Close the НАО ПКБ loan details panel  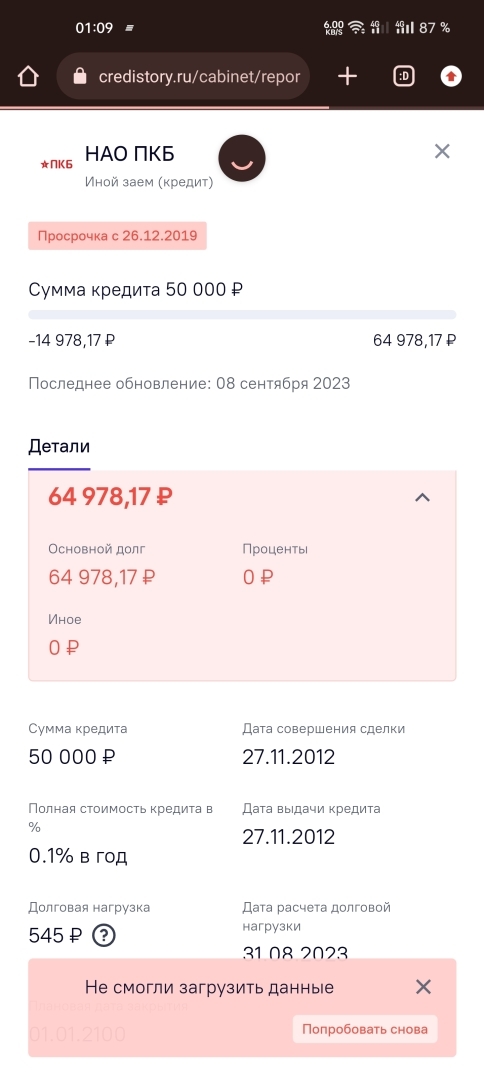click(442, 151)
